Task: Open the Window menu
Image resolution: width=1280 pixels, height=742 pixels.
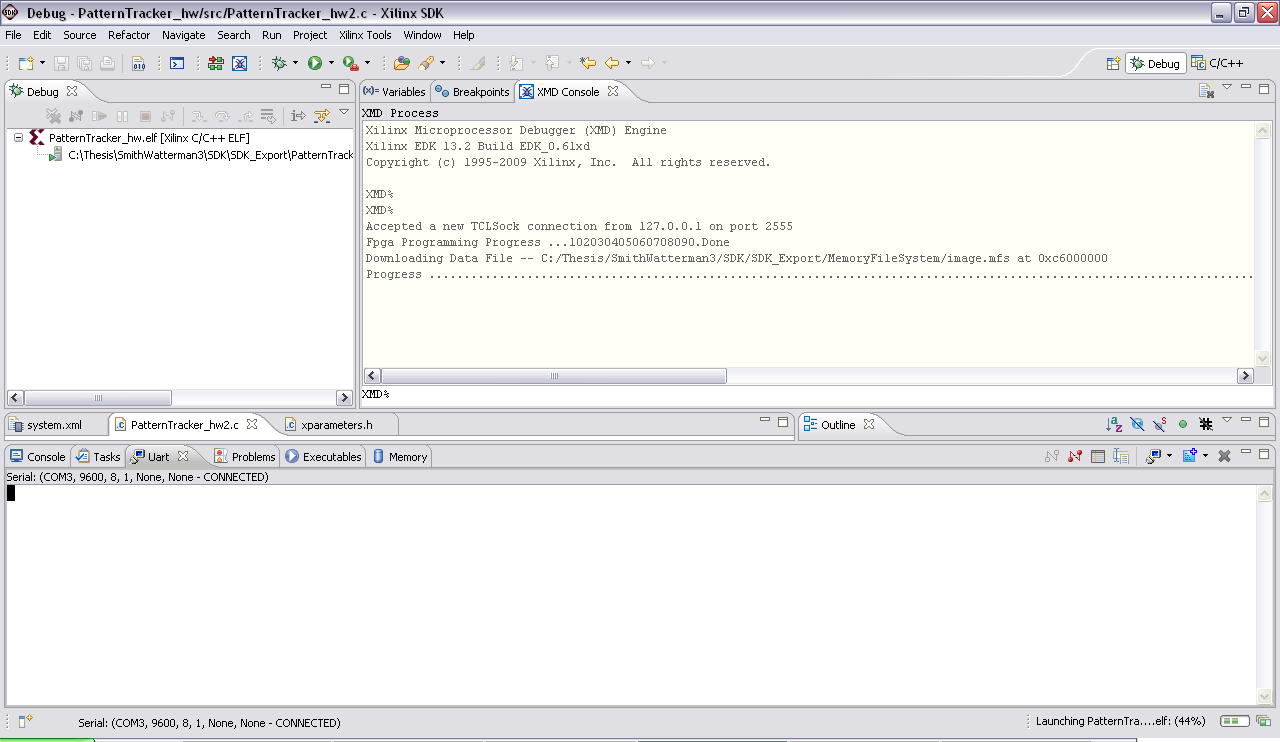Action: pyautogui.click(x=422, y=35)
